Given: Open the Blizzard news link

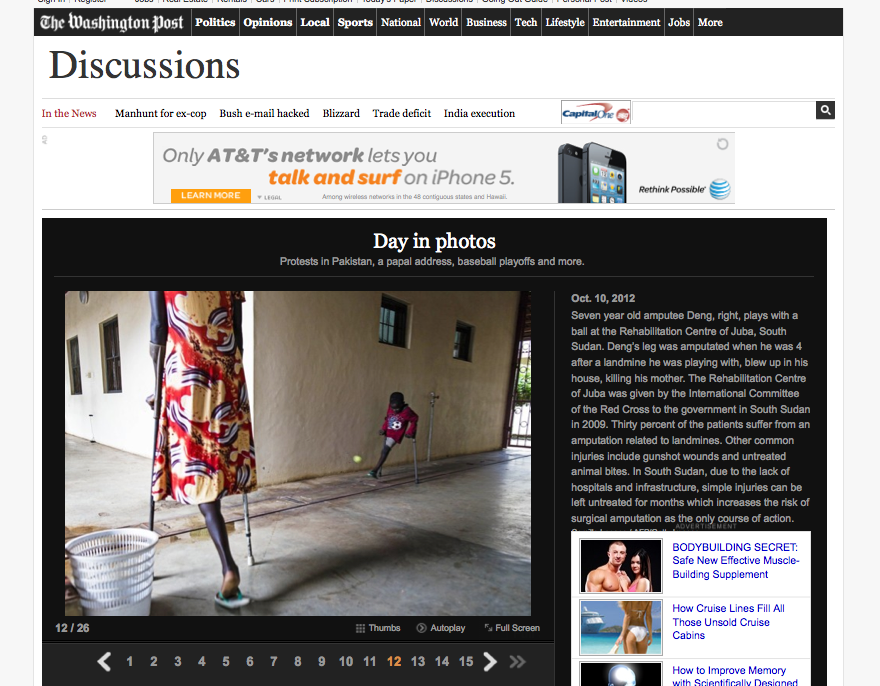Looking at the screenshot, I should point(341,113).
